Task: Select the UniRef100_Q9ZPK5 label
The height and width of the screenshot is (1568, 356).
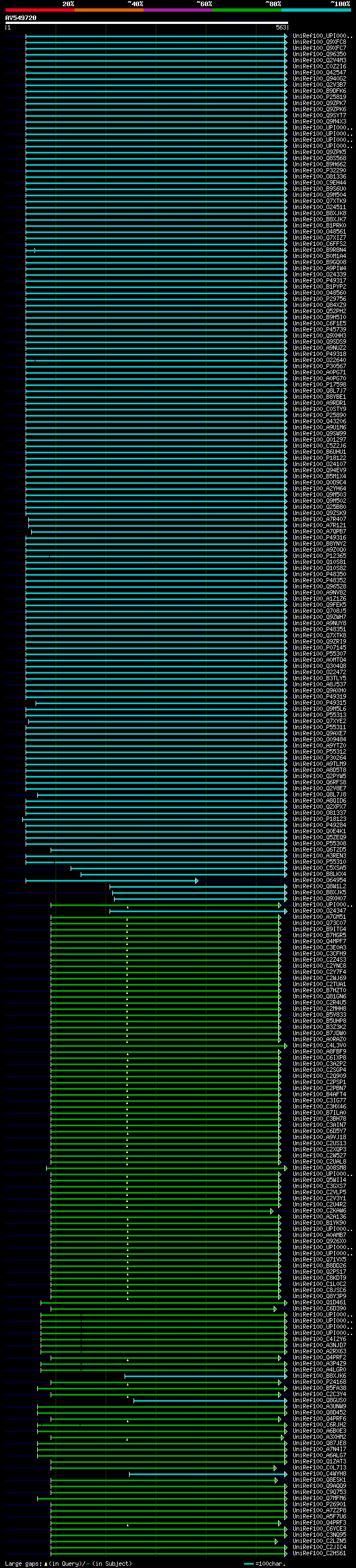Action: click(319, 152)
